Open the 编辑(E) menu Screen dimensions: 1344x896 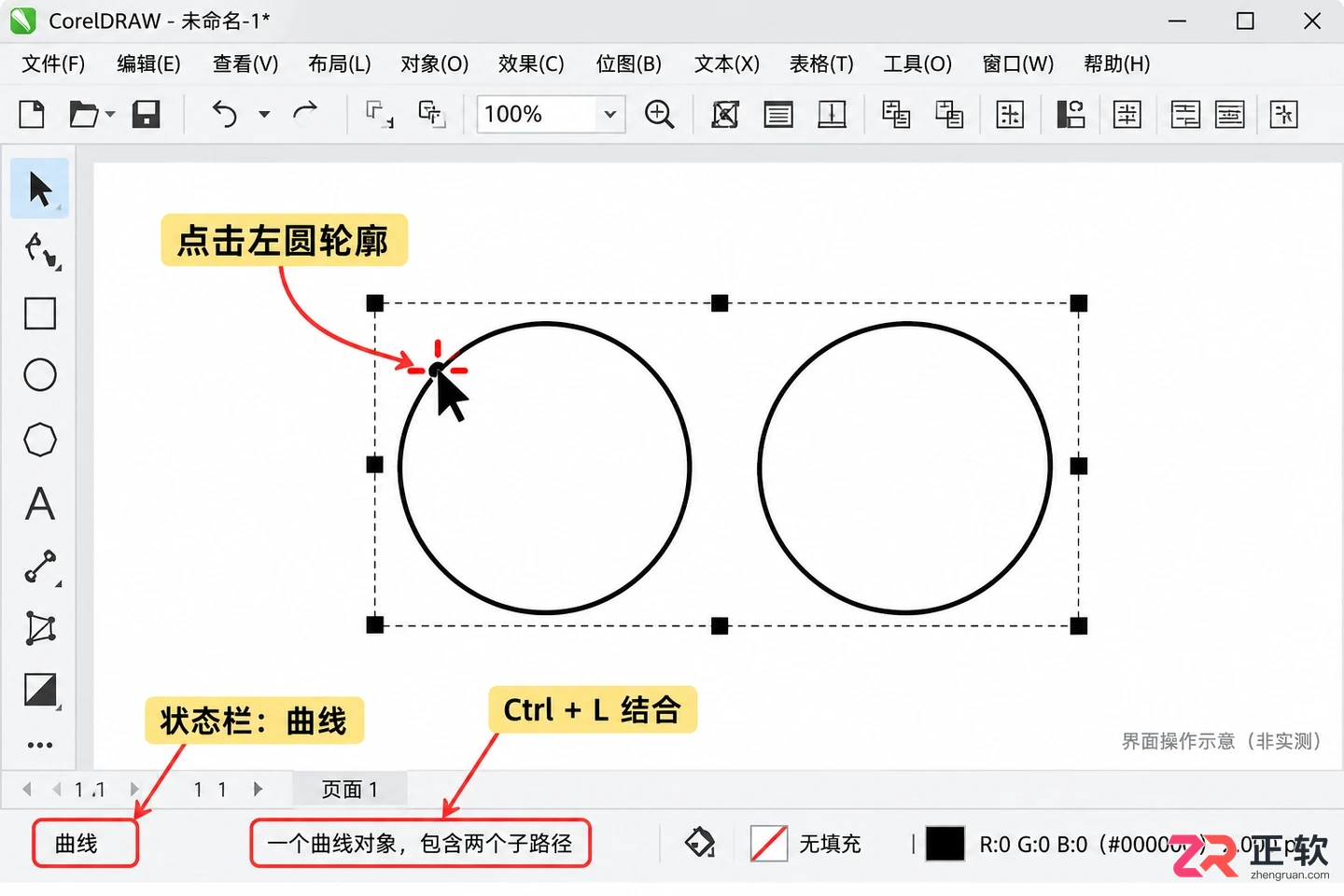148,63
